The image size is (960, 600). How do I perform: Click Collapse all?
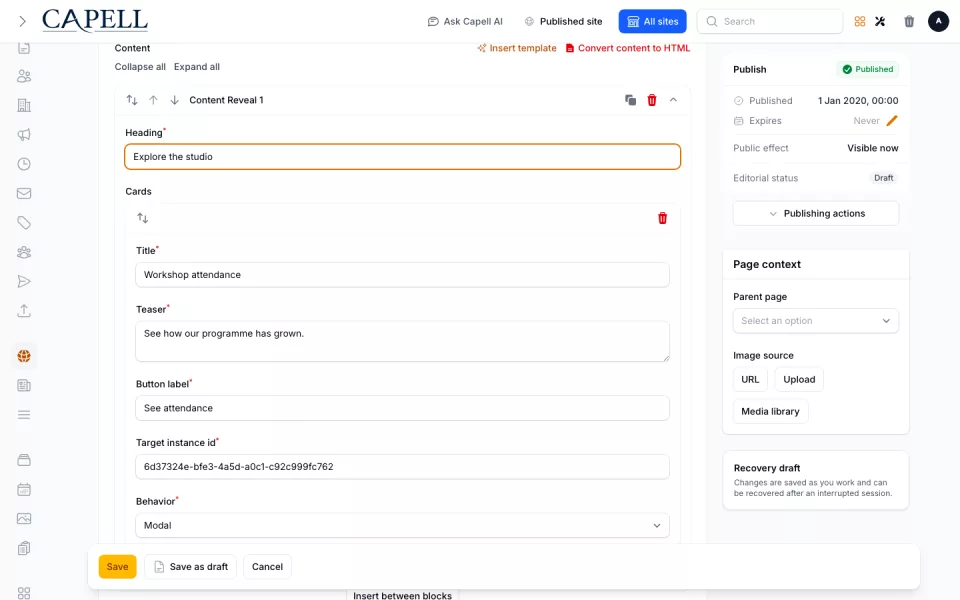[140, 67]
